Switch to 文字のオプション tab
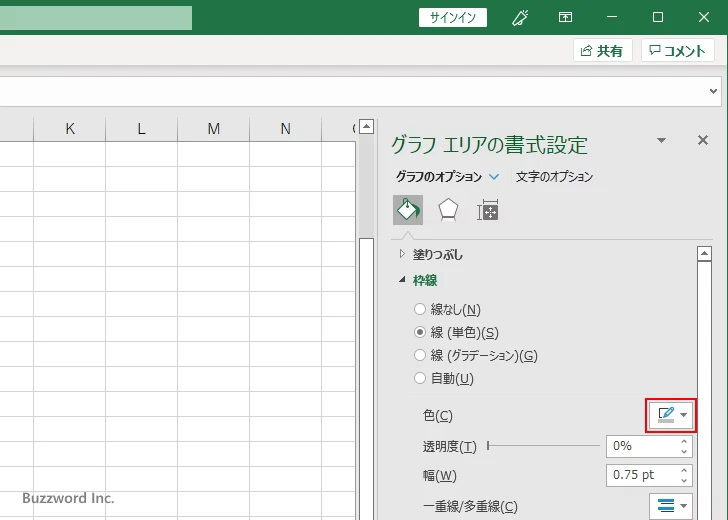The image size is (728, 520). 554,177
